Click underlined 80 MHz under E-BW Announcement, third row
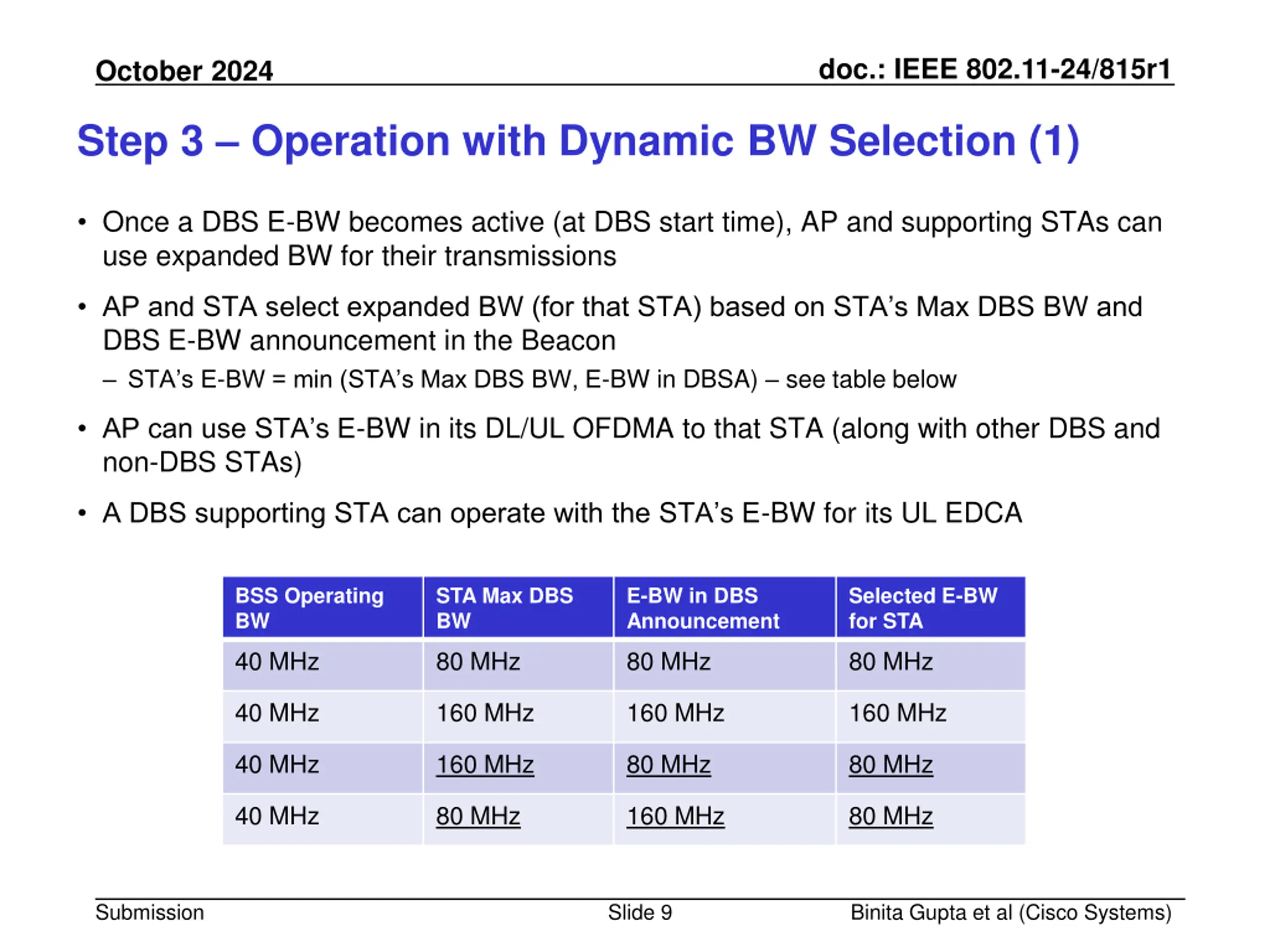The height and width of the screenshot is (952, 1270). click(668, 765)
